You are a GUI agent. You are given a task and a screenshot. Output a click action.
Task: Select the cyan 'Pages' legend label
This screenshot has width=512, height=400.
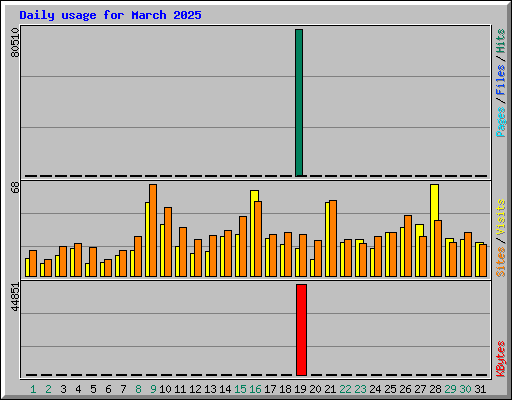point(500,122)
